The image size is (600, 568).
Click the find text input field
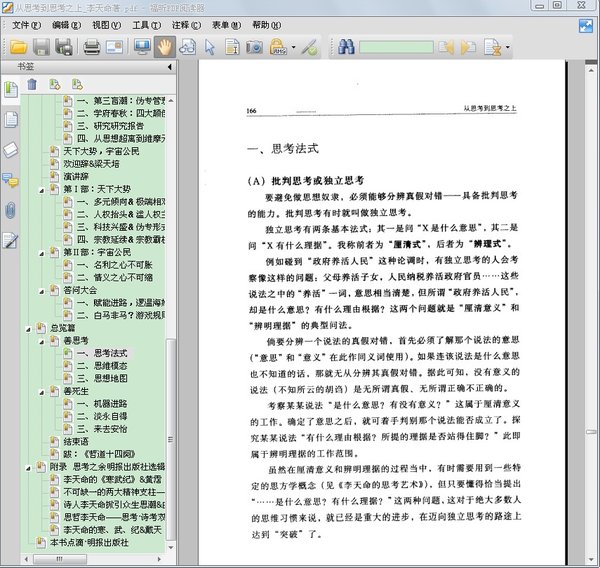396,46
